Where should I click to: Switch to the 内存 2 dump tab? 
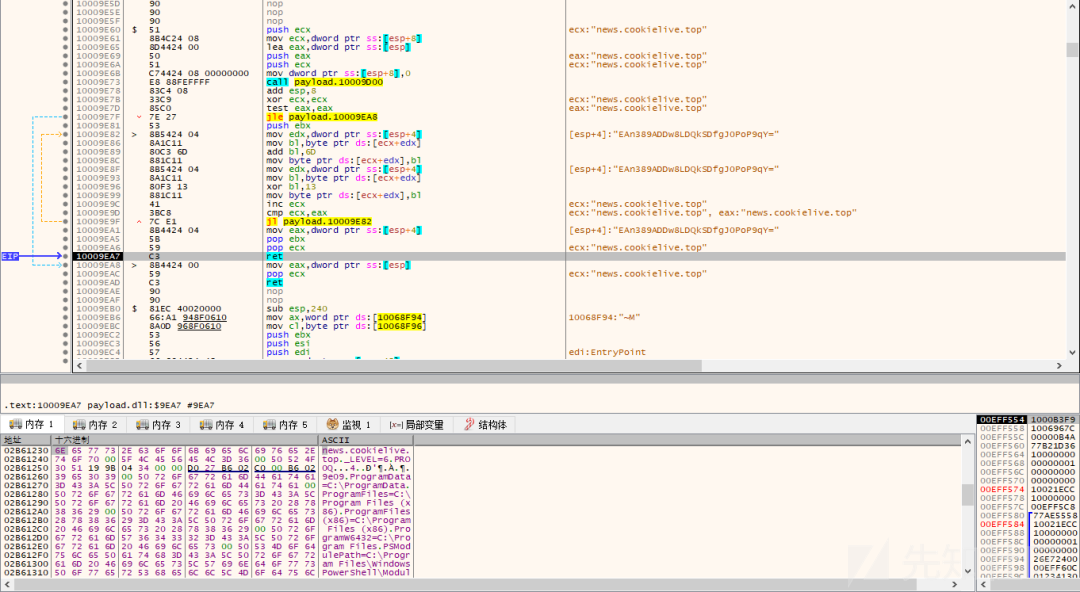[x=96, y=425]
